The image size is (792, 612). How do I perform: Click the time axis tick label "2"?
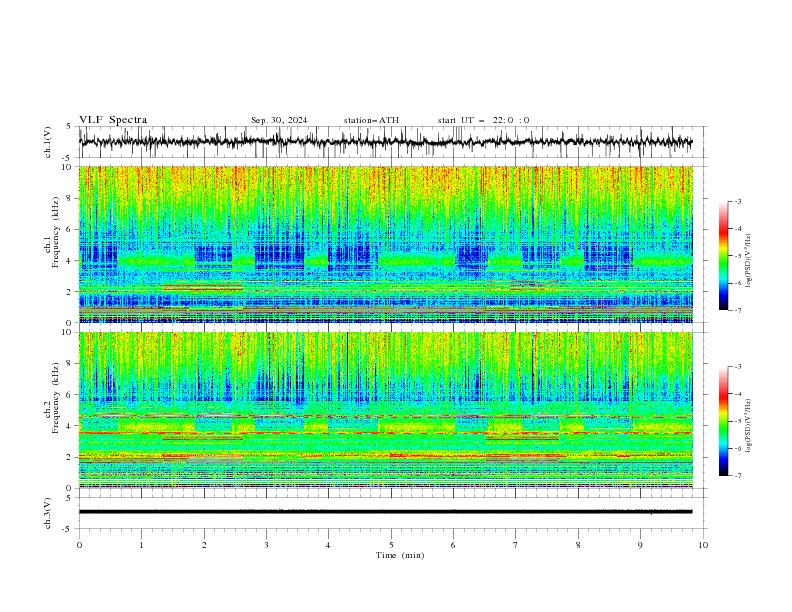[x=204, y=545]
